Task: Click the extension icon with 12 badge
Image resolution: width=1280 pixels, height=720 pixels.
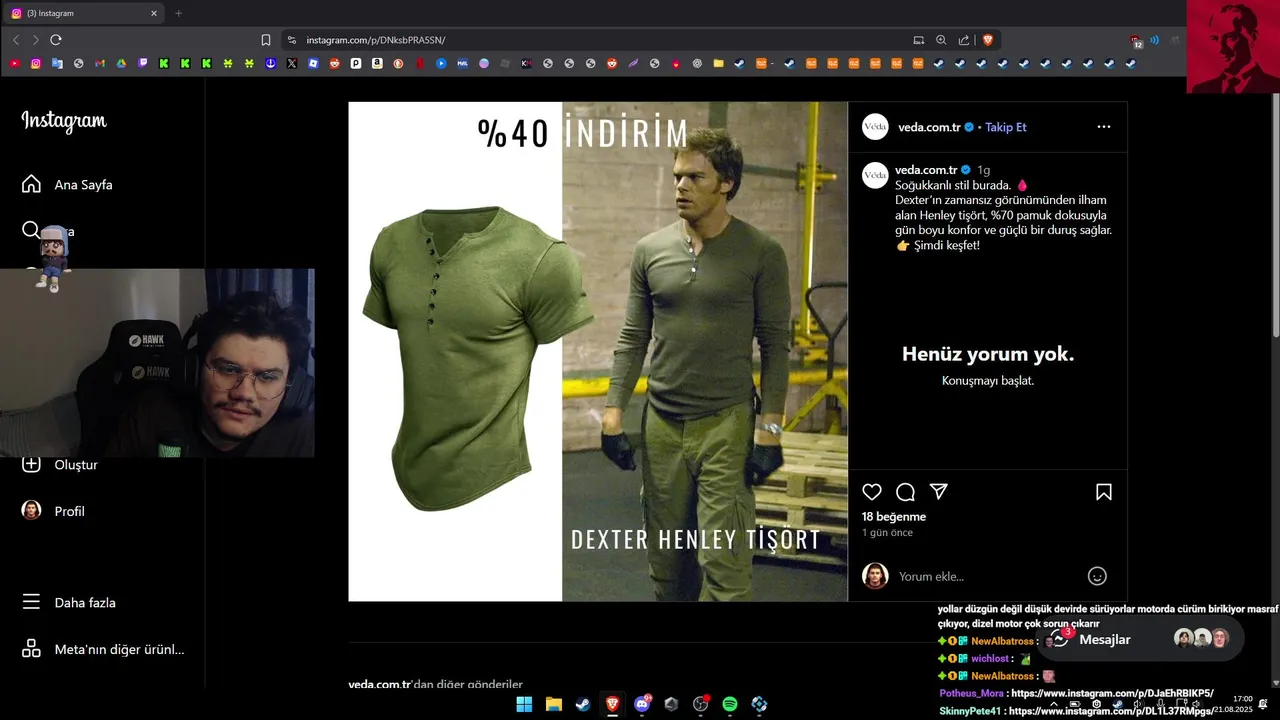Action: click(1136, 41)
